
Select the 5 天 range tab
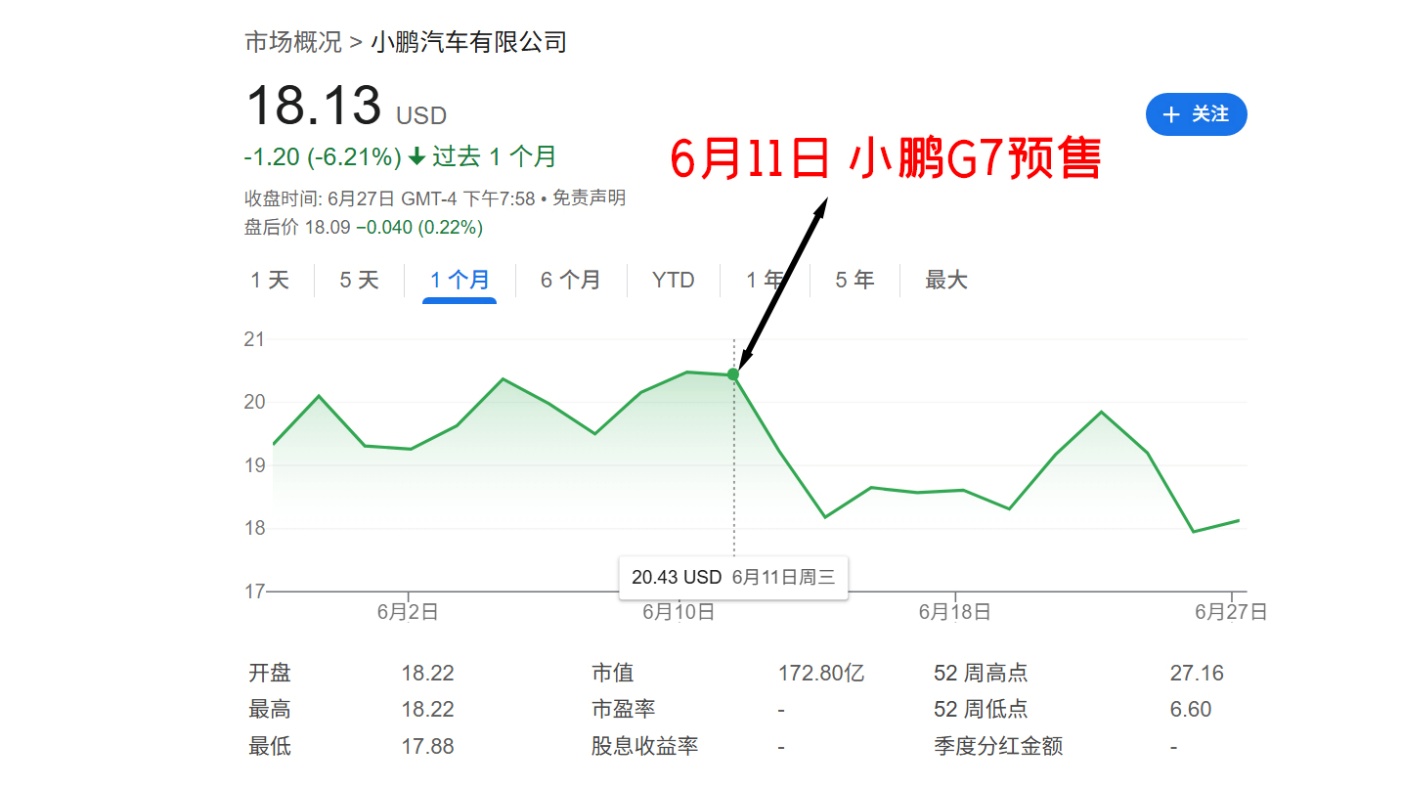359,280
